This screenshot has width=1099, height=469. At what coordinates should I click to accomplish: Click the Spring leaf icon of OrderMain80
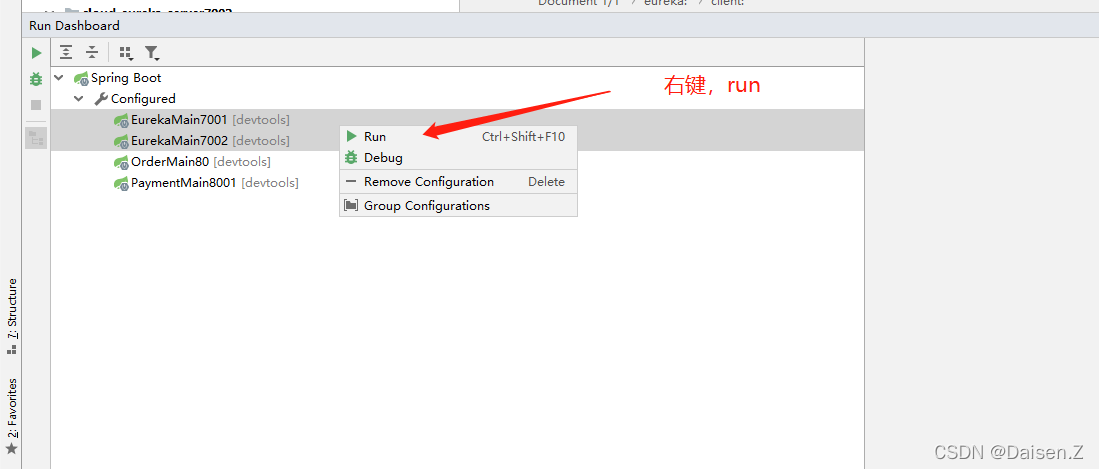tap(121, 163)
